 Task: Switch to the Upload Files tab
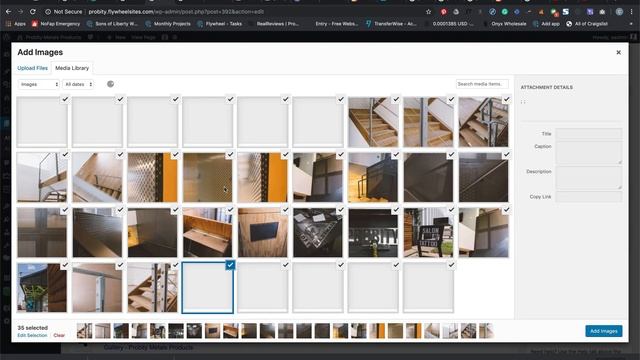32,68
